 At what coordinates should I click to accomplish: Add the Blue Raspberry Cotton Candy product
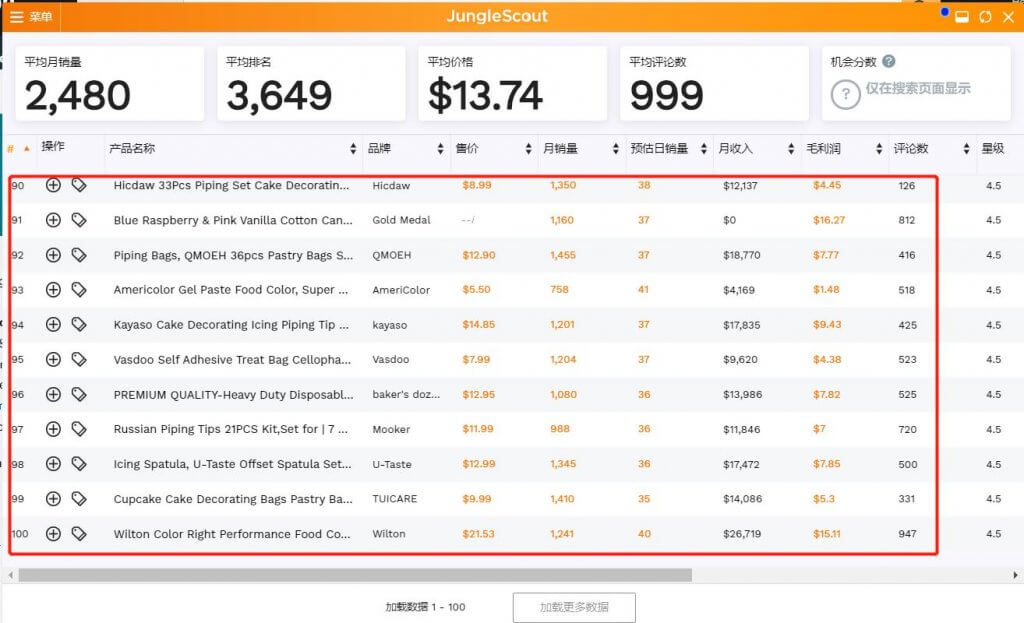[54, 220]
